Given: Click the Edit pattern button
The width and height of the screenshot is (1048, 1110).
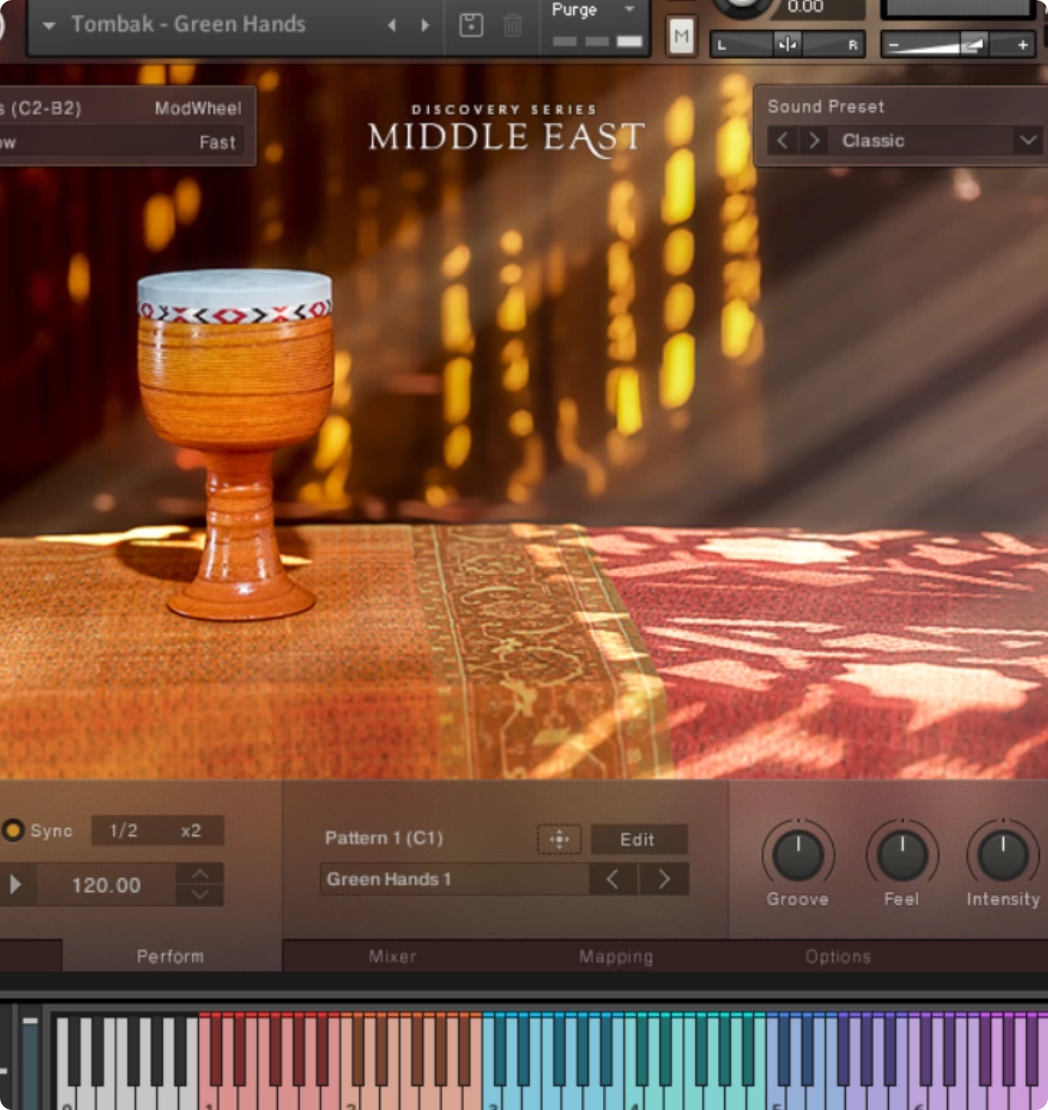Looking at the screenshot, I should [638, 840].
